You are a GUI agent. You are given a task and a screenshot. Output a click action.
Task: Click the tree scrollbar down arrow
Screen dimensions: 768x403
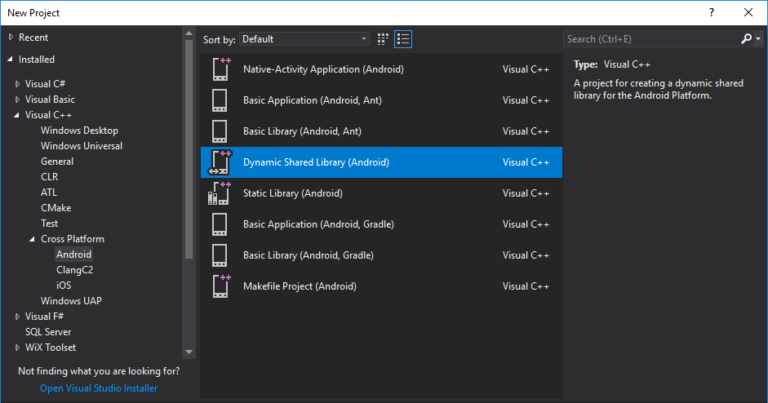click(x=189, y=352)
